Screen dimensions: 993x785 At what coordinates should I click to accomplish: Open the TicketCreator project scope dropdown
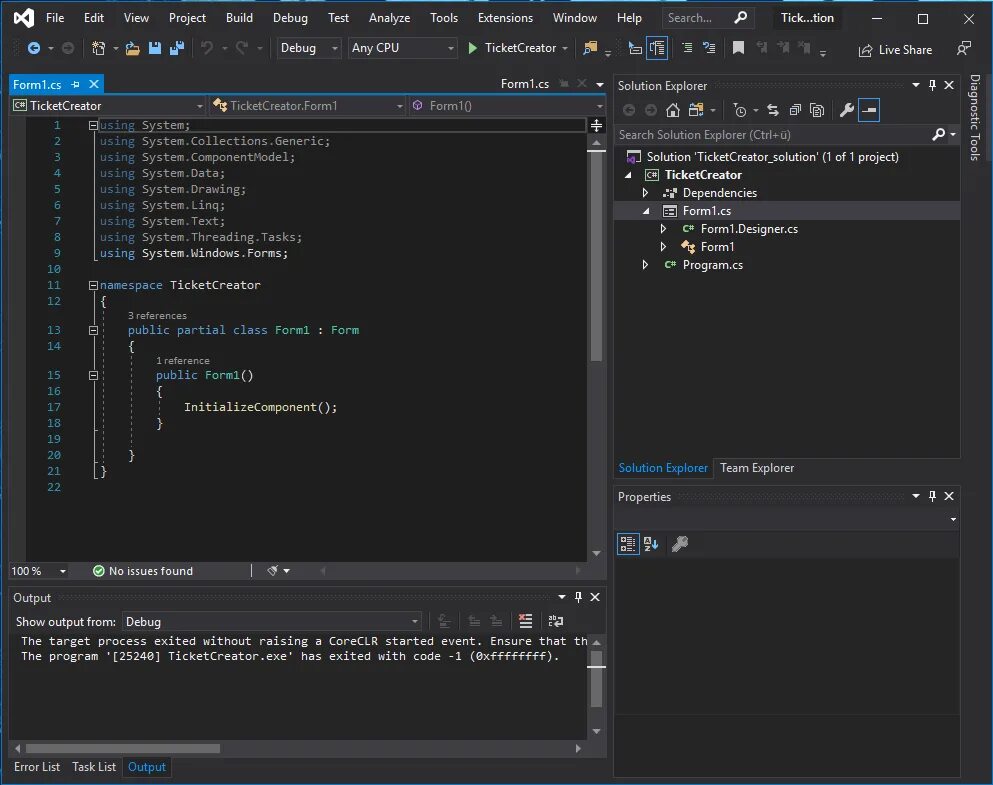pyautogui.click(x=108, y=106)
